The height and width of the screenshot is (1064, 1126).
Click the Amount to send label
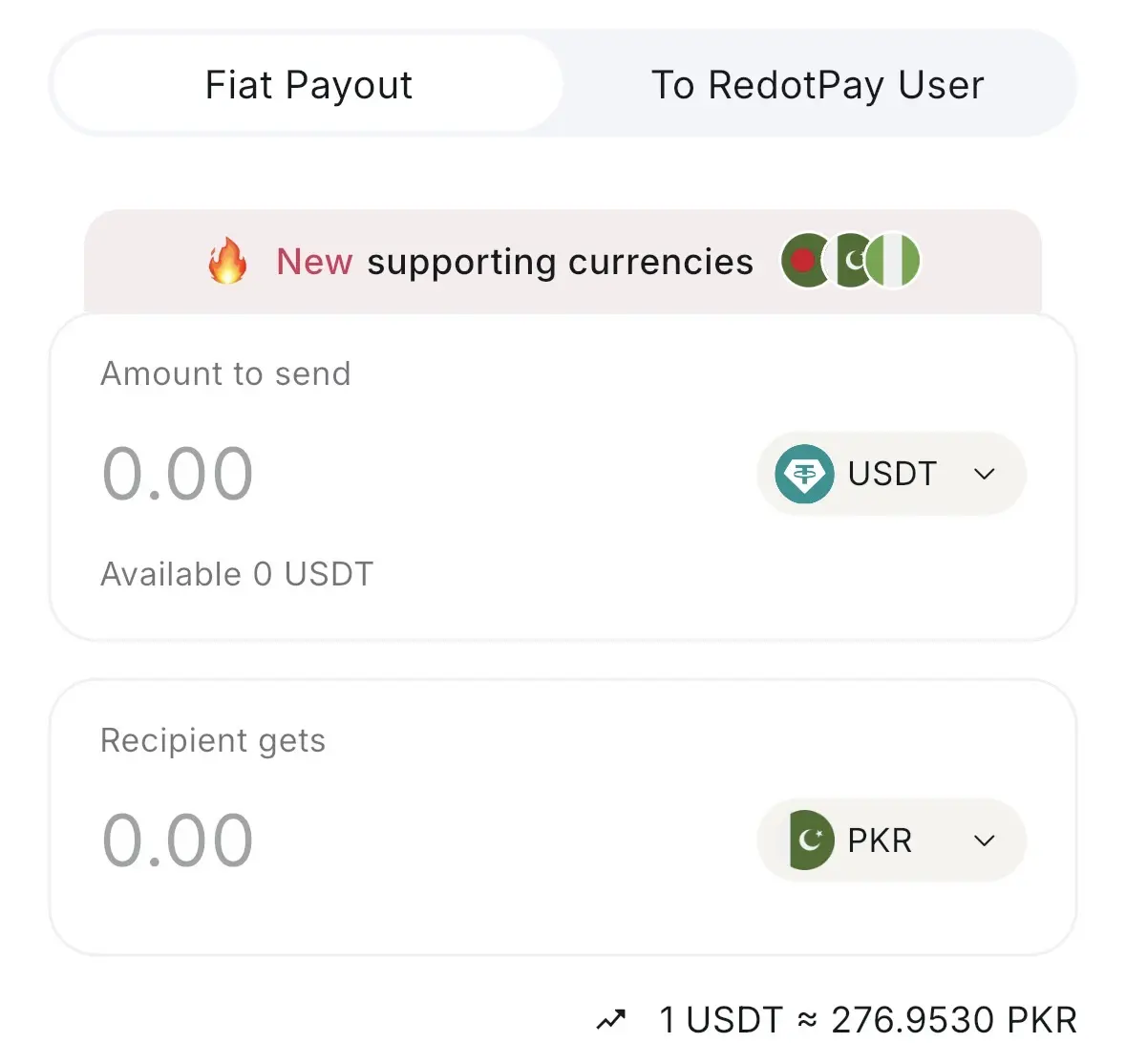225,373
